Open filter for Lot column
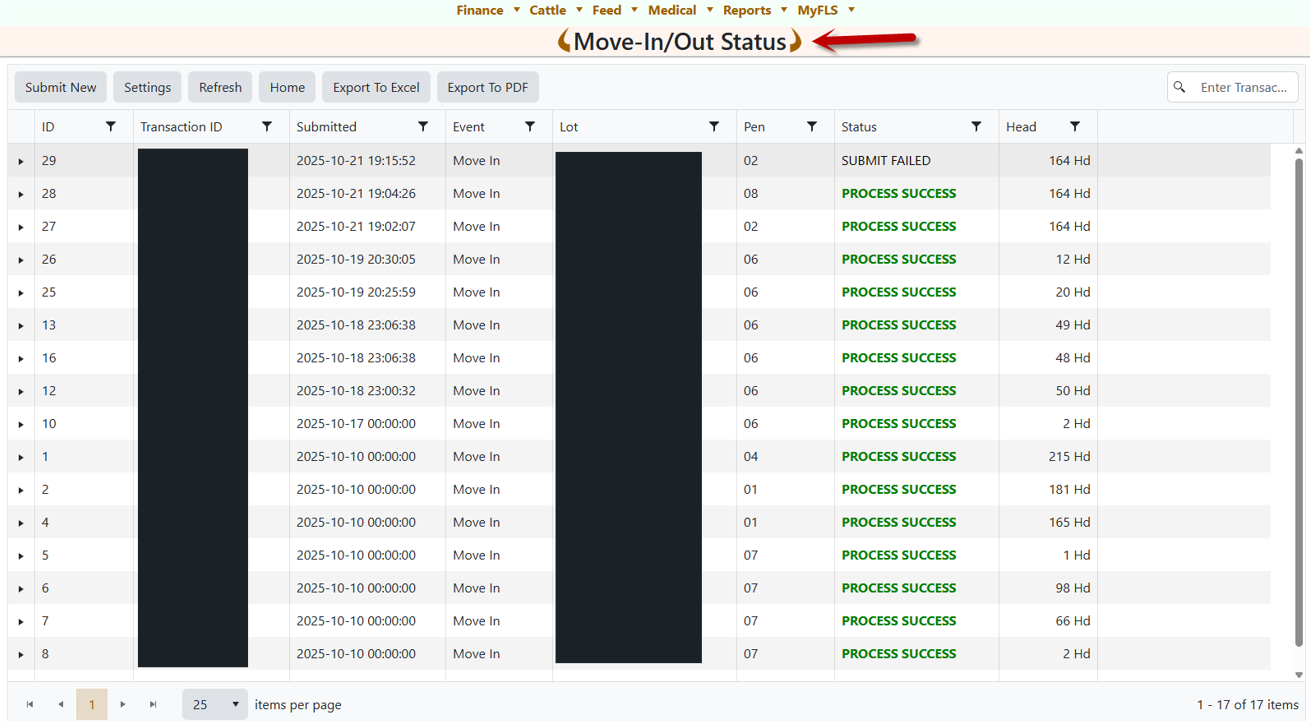This screenshot has height=721, width=1310. pyautogui.click(x=714, y=127)
